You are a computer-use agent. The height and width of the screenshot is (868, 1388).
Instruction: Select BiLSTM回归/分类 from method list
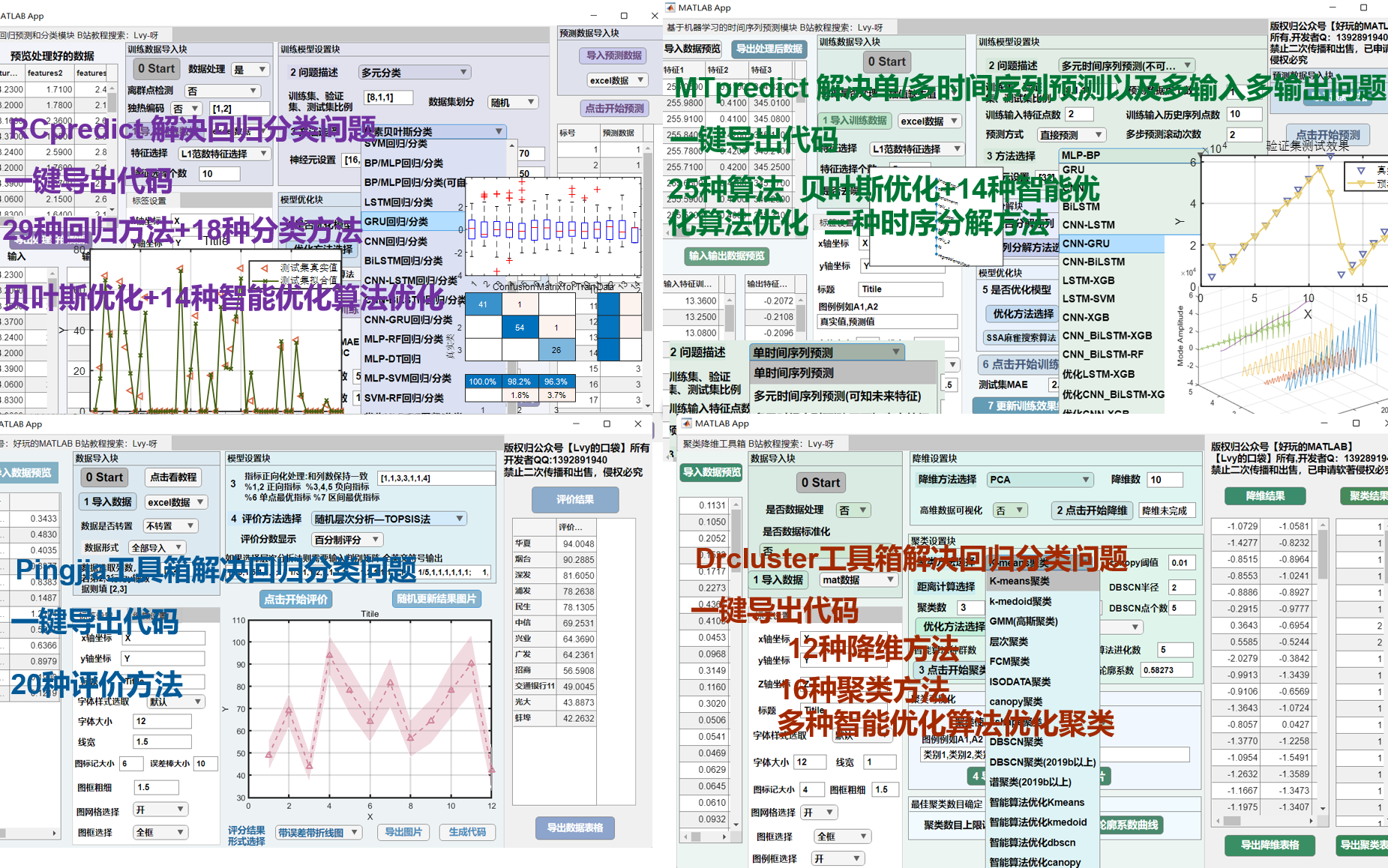(x=403, y=261)
